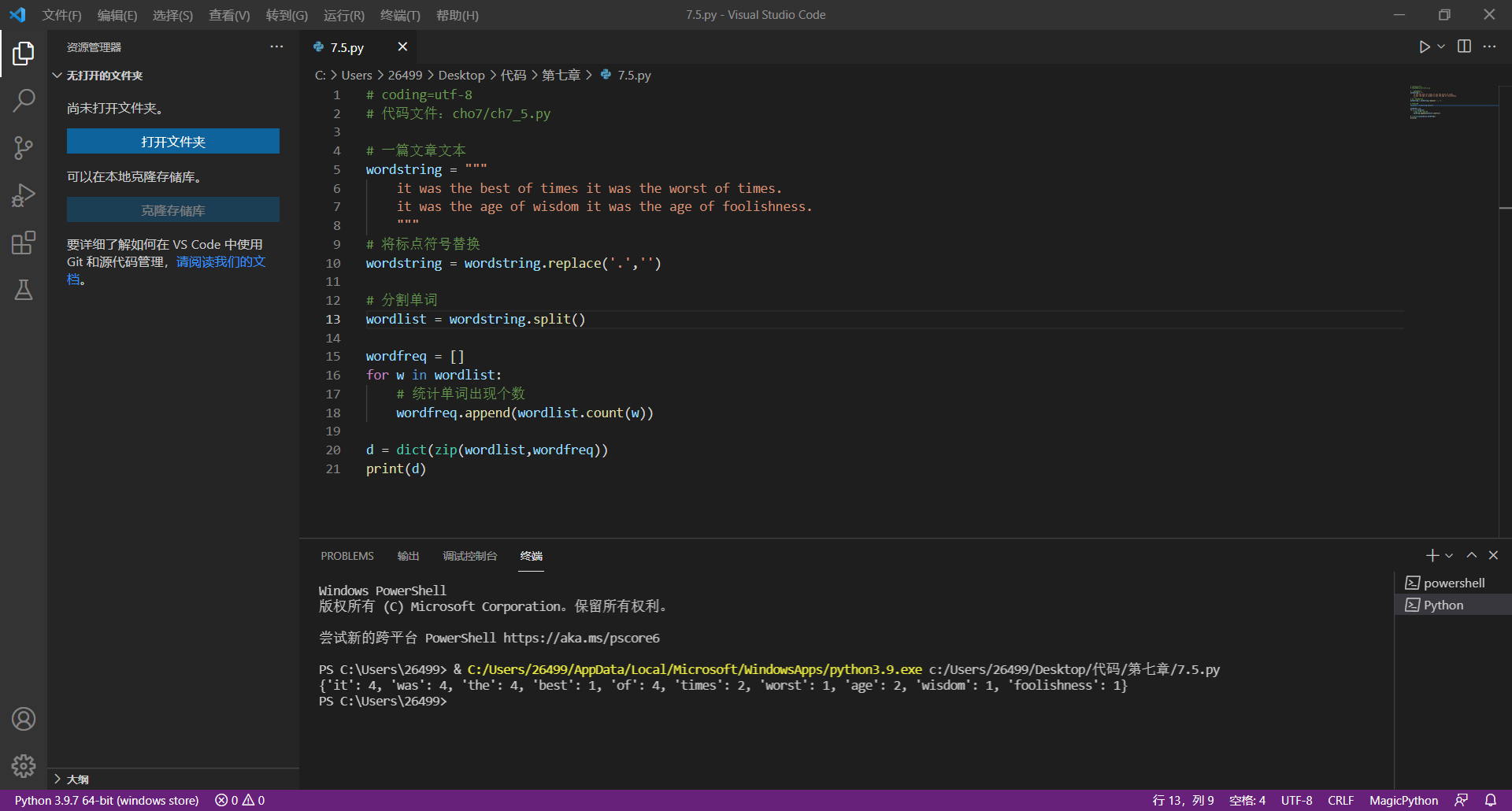Select the powershell terminal in list
The image size is (1512, 811).
[1453, 583]
